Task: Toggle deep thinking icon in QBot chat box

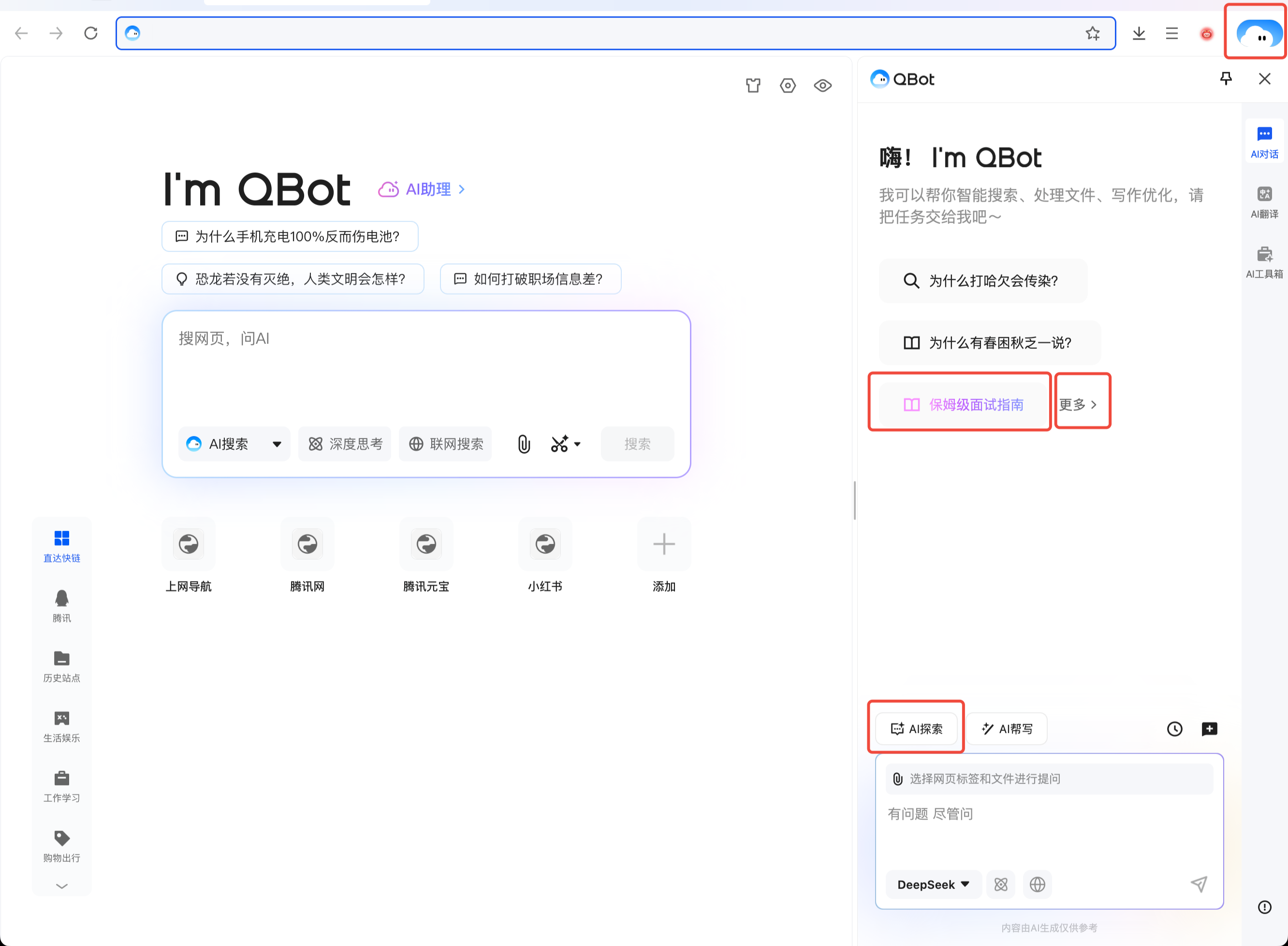Action: (1001, 884)
